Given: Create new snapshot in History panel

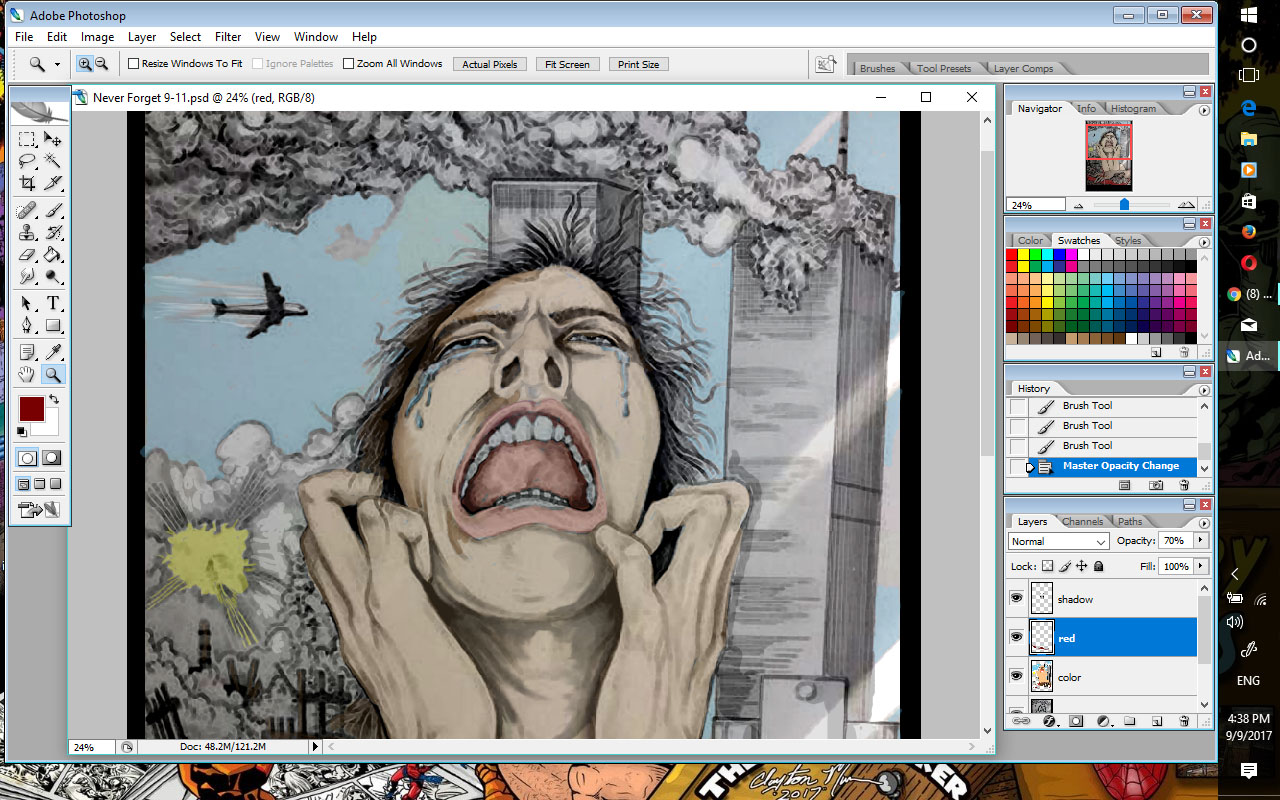Looking at the screenshot, I should pyautogui.click(x=1157, y=485).
